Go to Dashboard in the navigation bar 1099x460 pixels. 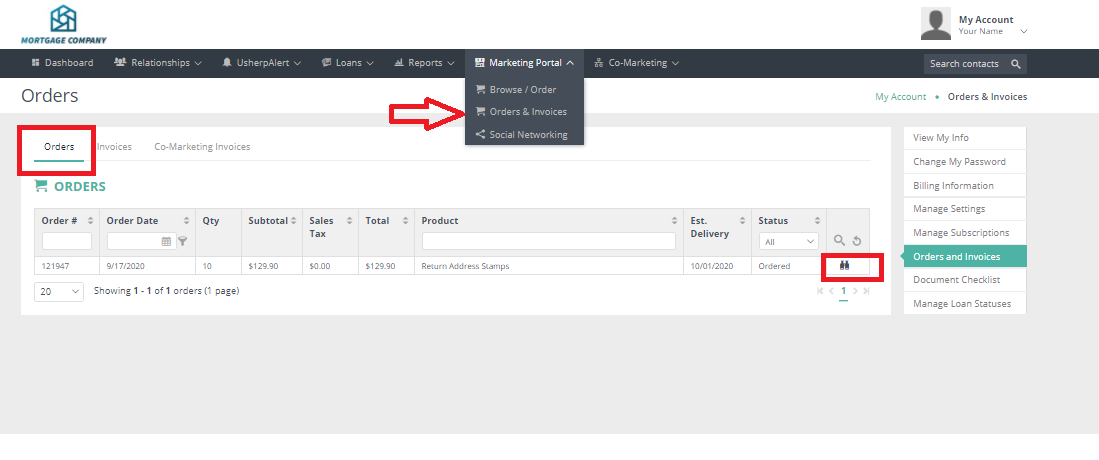point(62,63)
